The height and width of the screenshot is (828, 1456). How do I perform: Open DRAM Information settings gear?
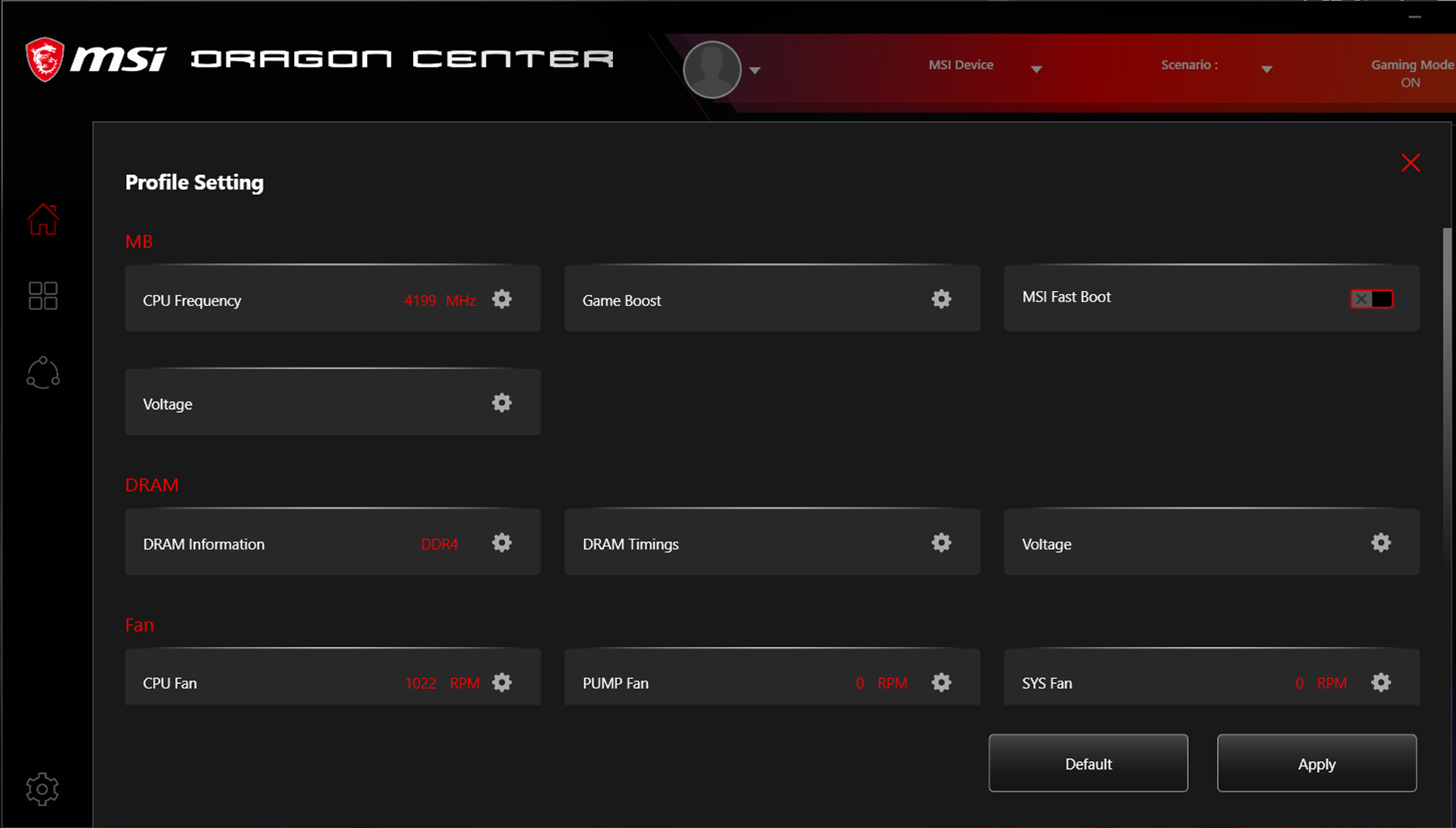click(502, 543)
